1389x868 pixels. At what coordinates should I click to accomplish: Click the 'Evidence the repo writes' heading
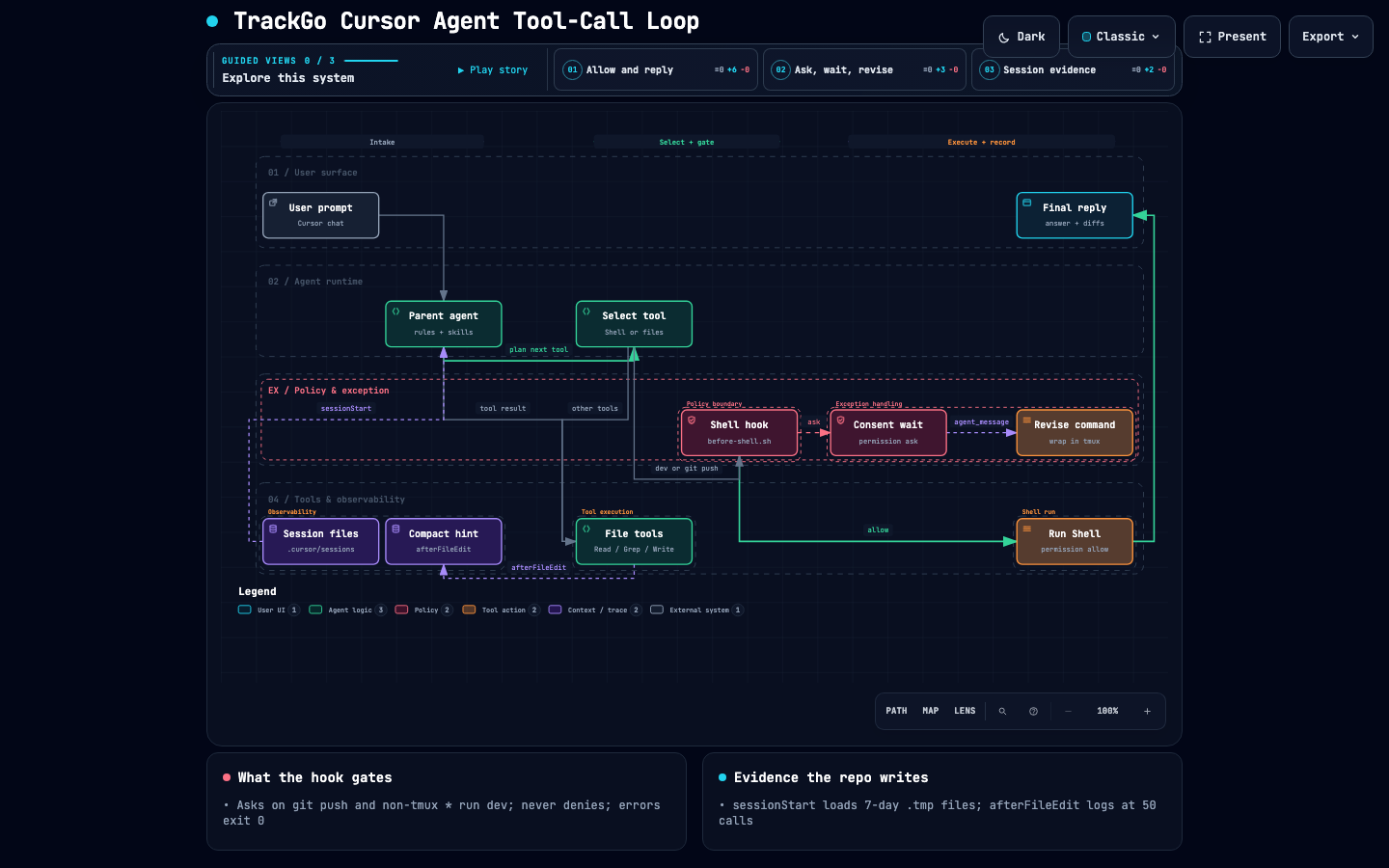(831, 777)
